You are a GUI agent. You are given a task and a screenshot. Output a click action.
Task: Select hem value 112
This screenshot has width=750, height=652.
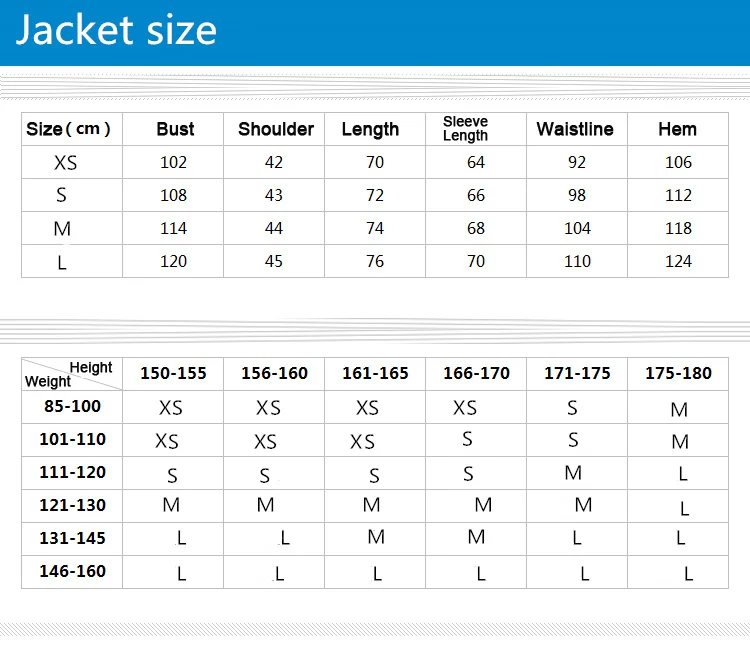(x=678, y=195)
